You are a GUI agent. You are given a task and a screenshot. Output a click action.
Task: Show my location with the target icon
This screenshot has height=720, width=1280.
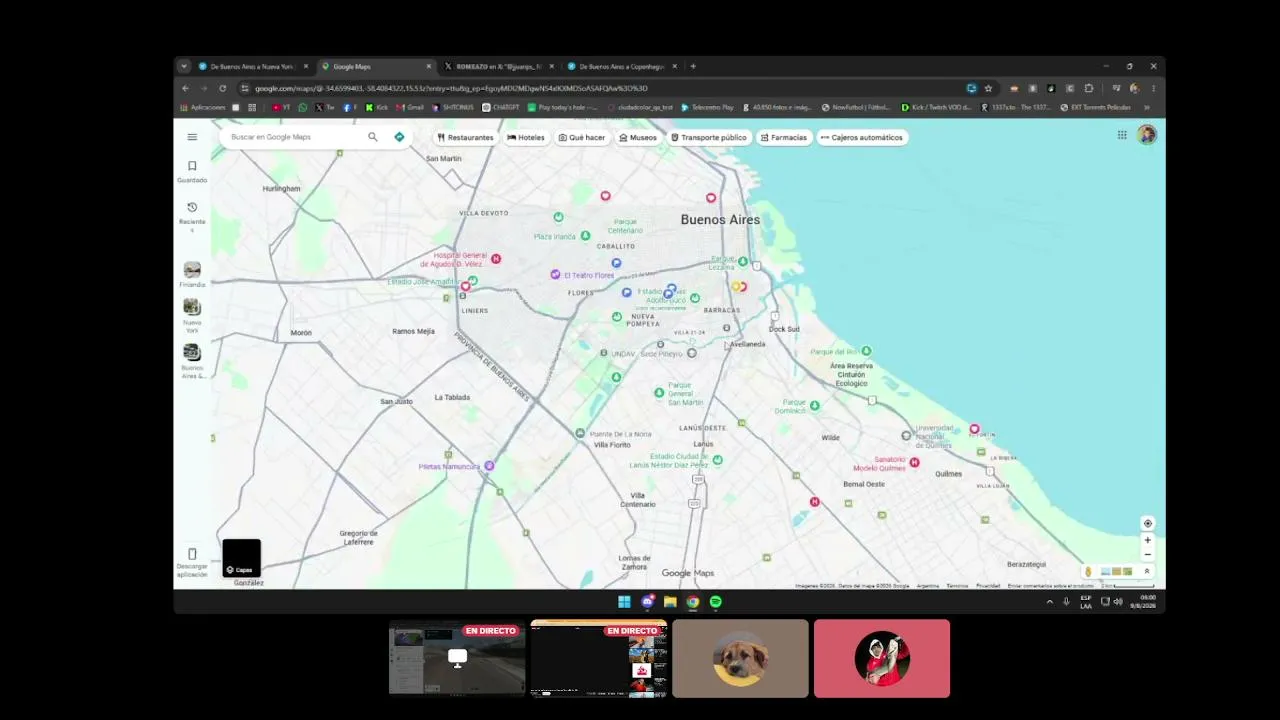coord(1148,523)
